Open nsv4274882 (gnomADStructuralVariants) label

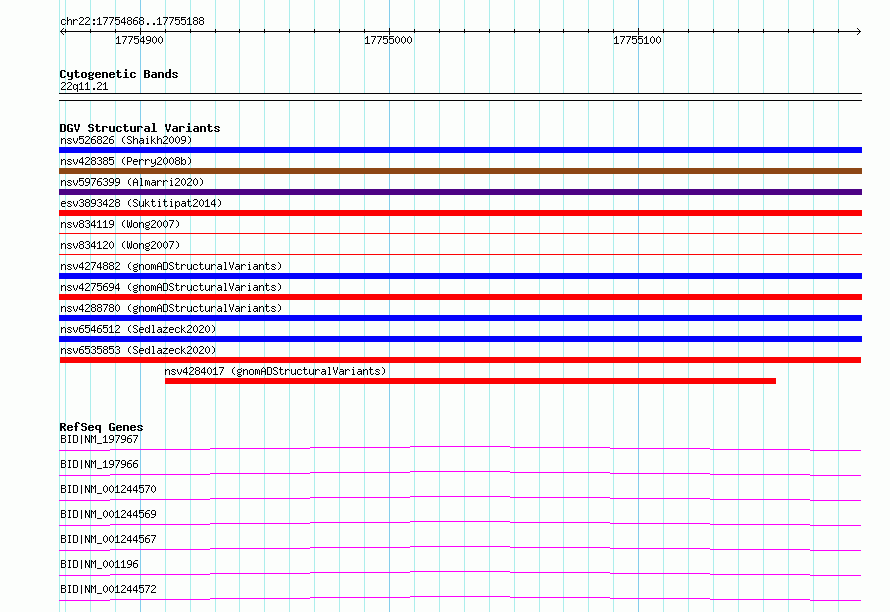pyautogui.click(x=171, y=266)
